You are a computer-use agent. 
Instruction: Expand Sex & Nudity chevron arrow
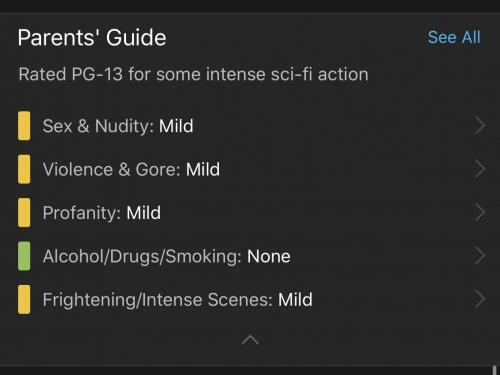pyautogui.click(x=480, y=126)
